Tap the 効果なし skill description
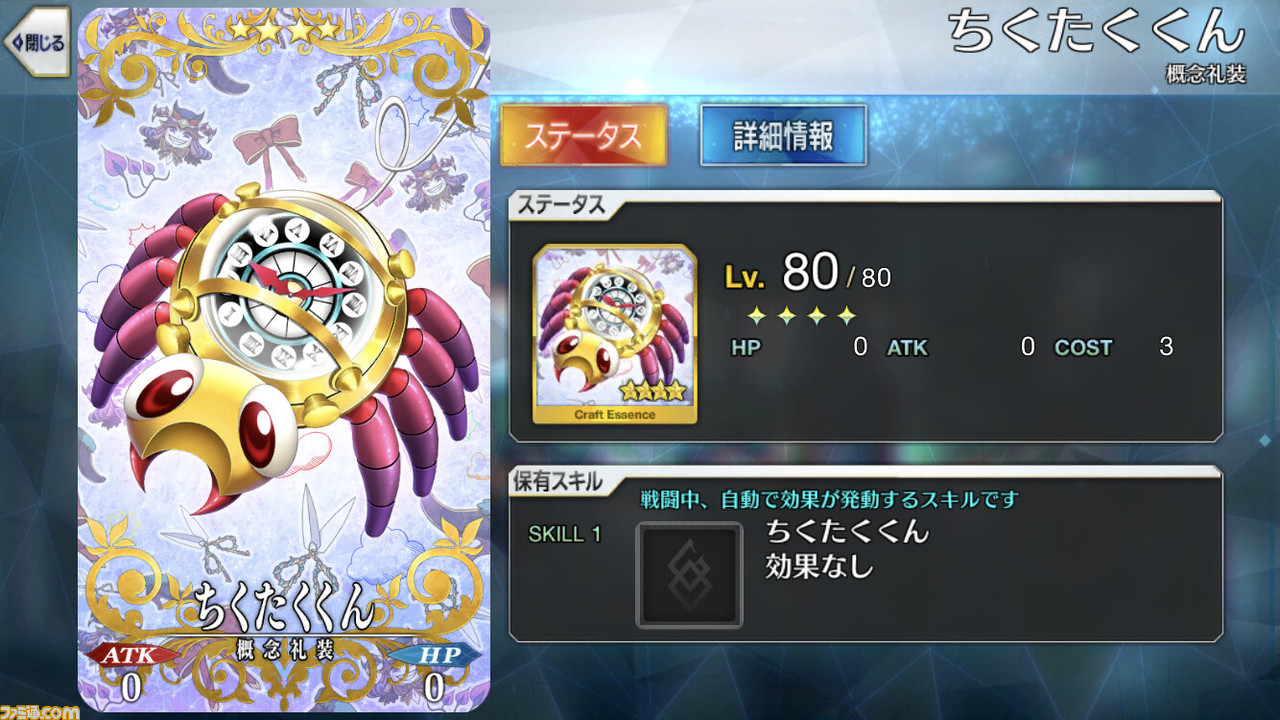 coord(819,567)
